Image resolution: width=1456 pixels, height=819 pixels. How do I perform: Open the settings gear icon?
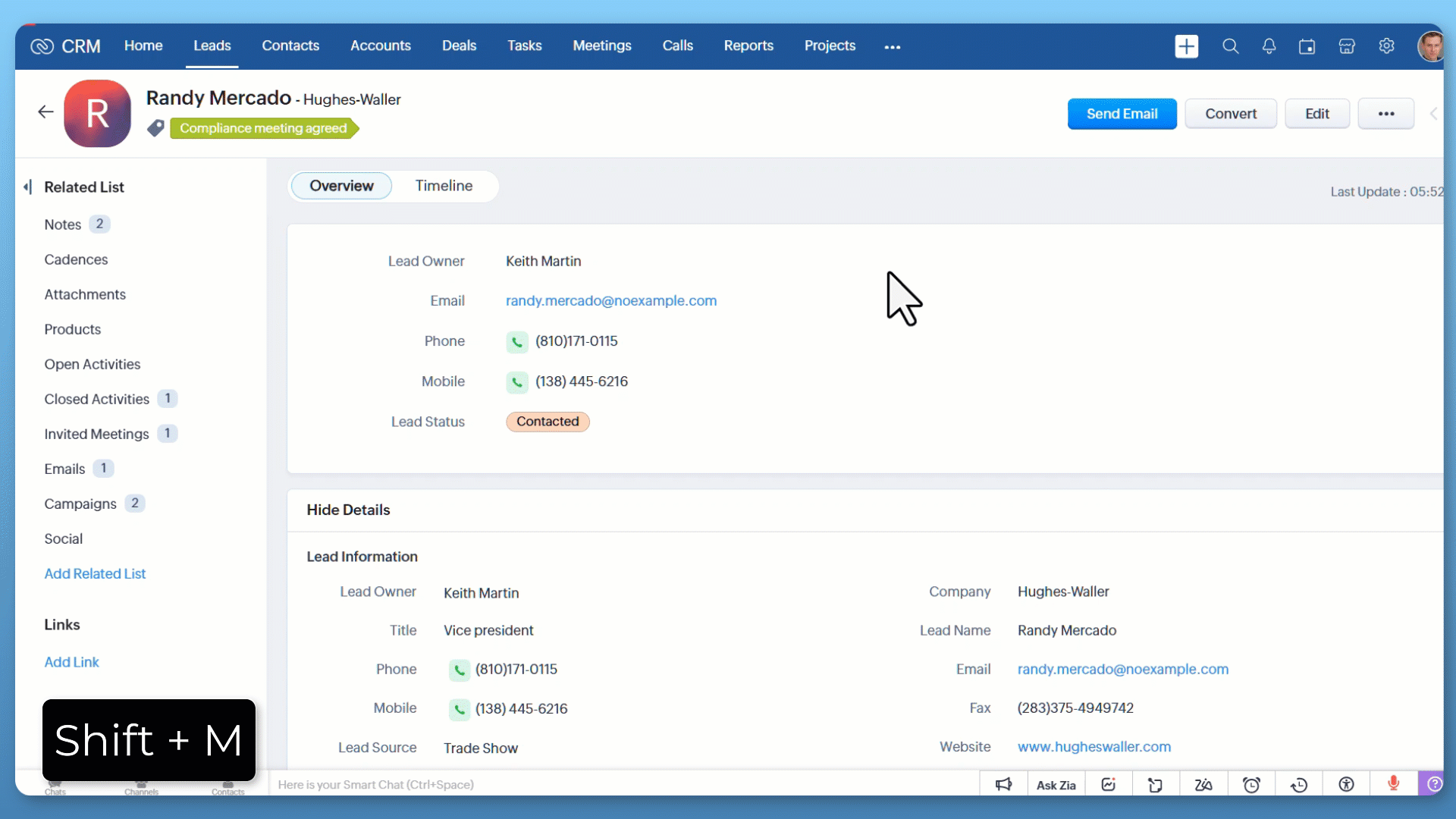(x=1386, y=46)
